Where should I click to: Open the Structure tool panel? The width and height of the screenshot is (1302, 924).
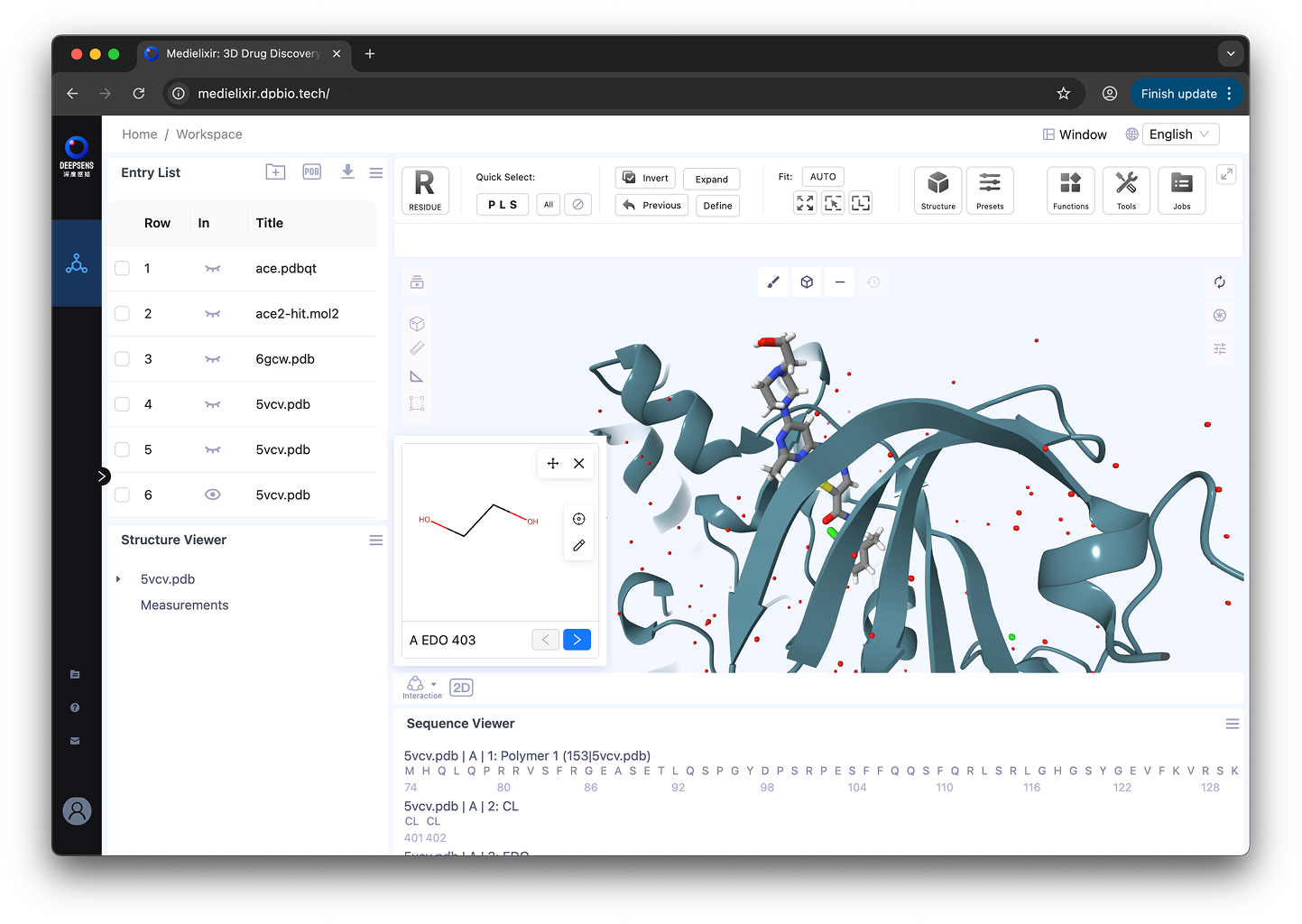(x=937, y=190)
